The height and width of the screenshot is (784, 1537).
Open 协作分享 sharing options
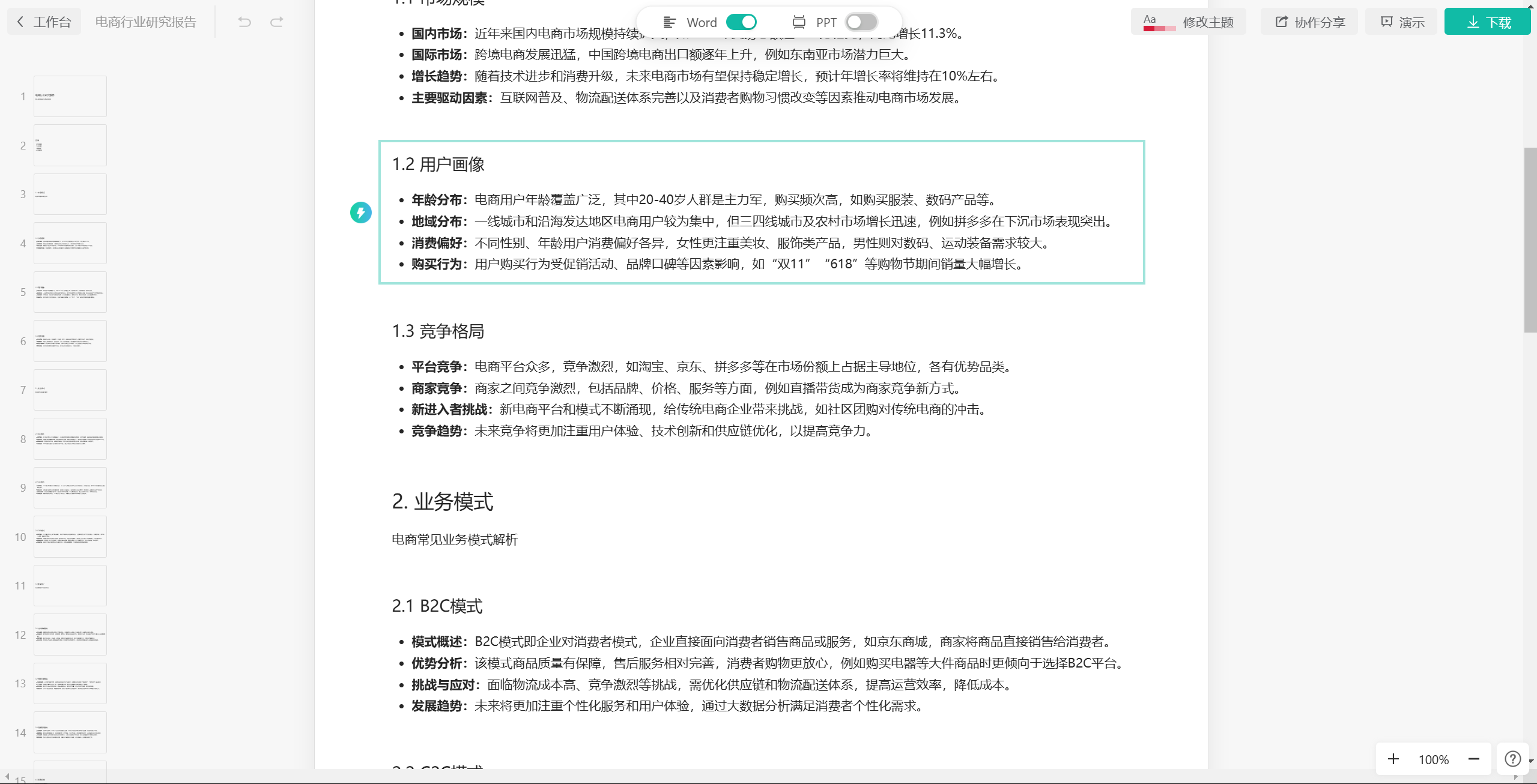(x=1309, y=22)
